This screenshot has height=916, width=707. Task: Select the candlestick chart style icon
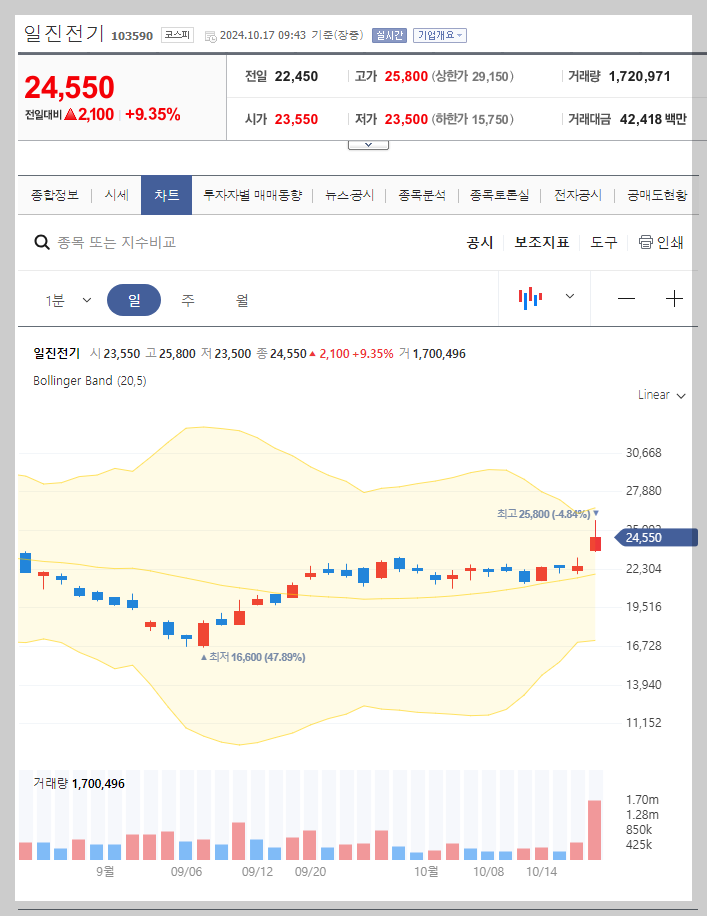pyautogui.click(x=533, y=299)
